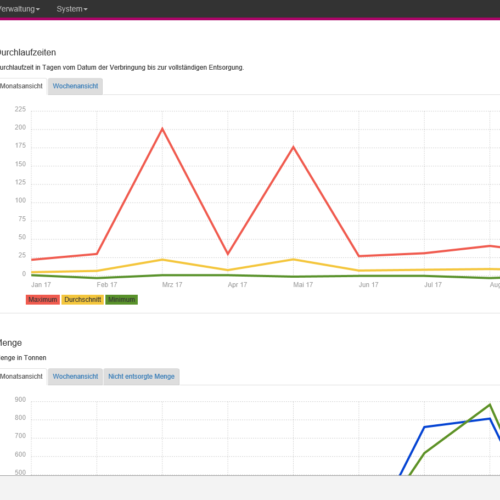Image resolution: width=500 pixels, height=500 pixels.
Task: Click the caret arrow next to System
Action: point(86,9)
